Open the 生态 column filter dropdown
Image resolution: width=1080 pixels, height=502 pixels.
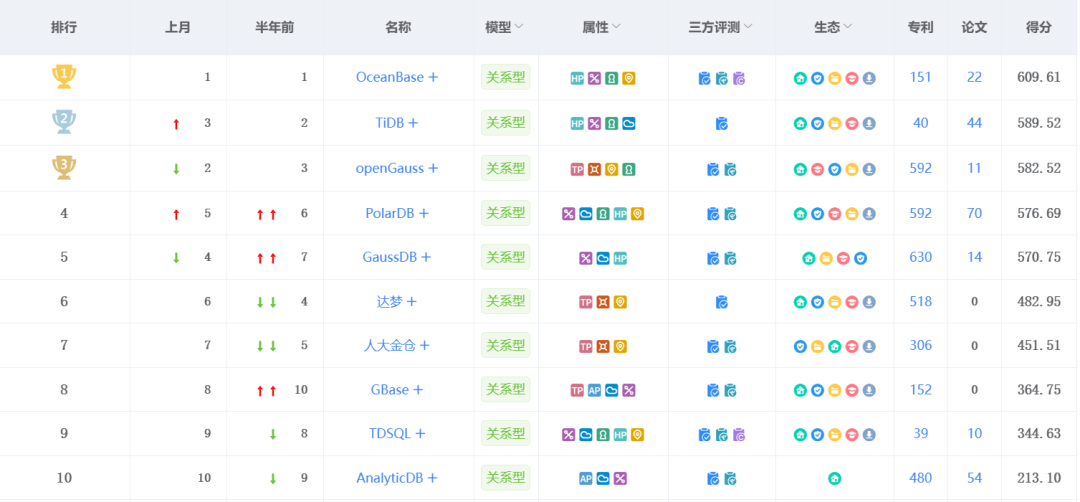(x=848, y=27)
